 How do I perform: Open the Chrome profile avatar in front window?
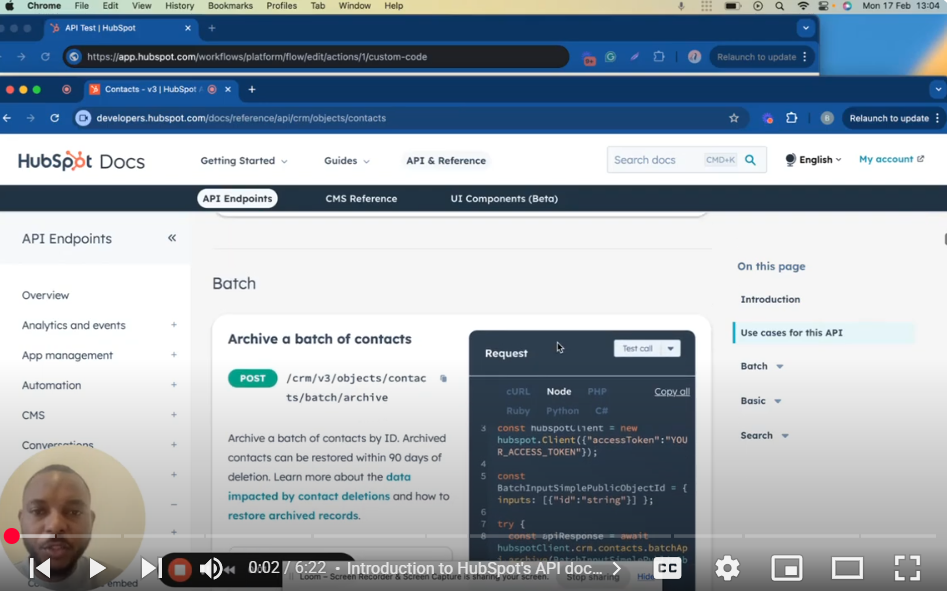(x=827, y=118)
